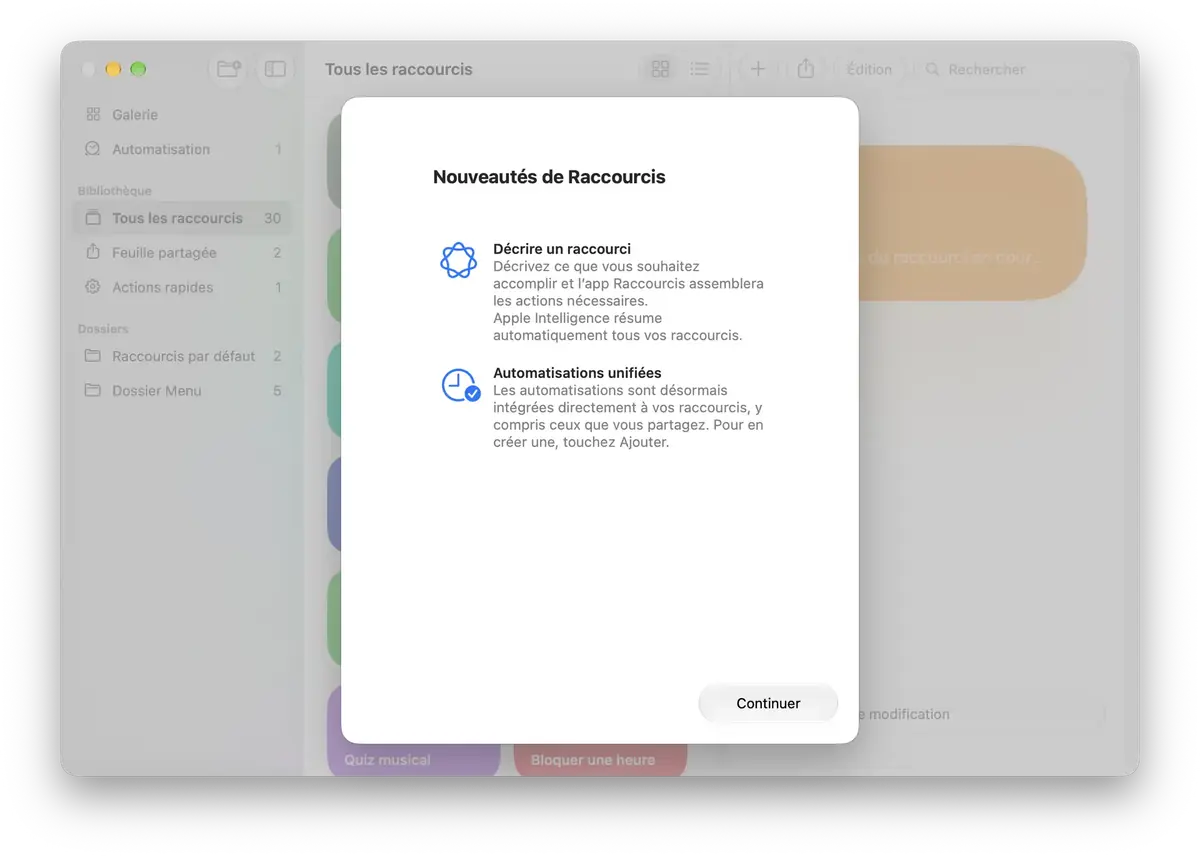Click the Automatisation clock icon

click(x=93, y=149)
